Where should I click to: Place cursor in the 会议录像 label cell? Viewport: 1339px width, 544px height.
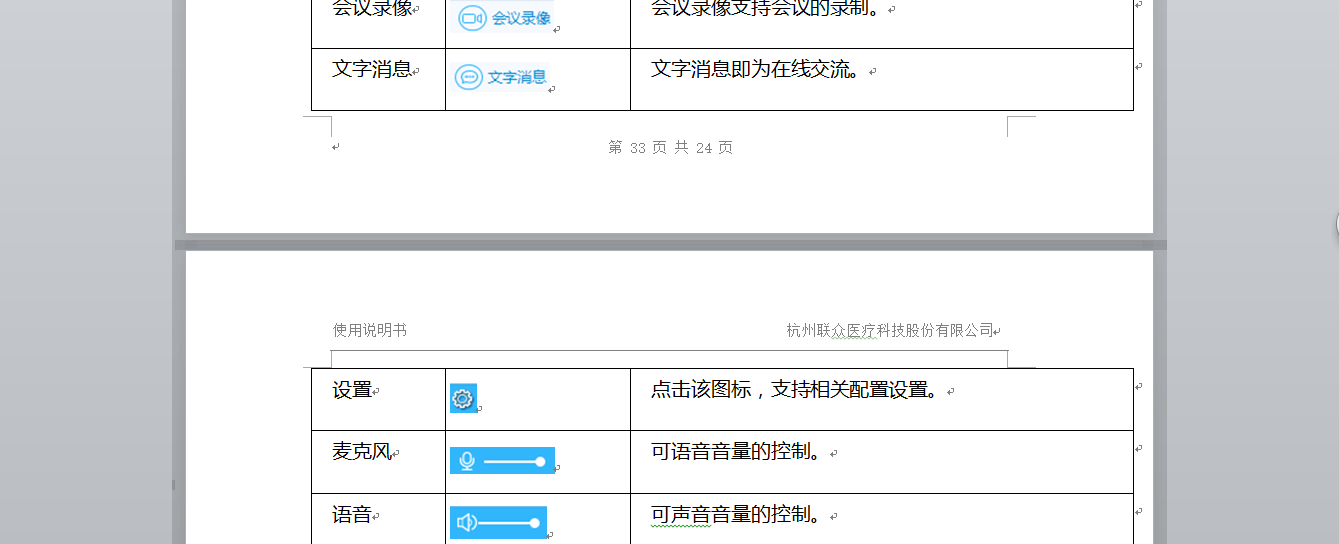[x=372, y=9]
